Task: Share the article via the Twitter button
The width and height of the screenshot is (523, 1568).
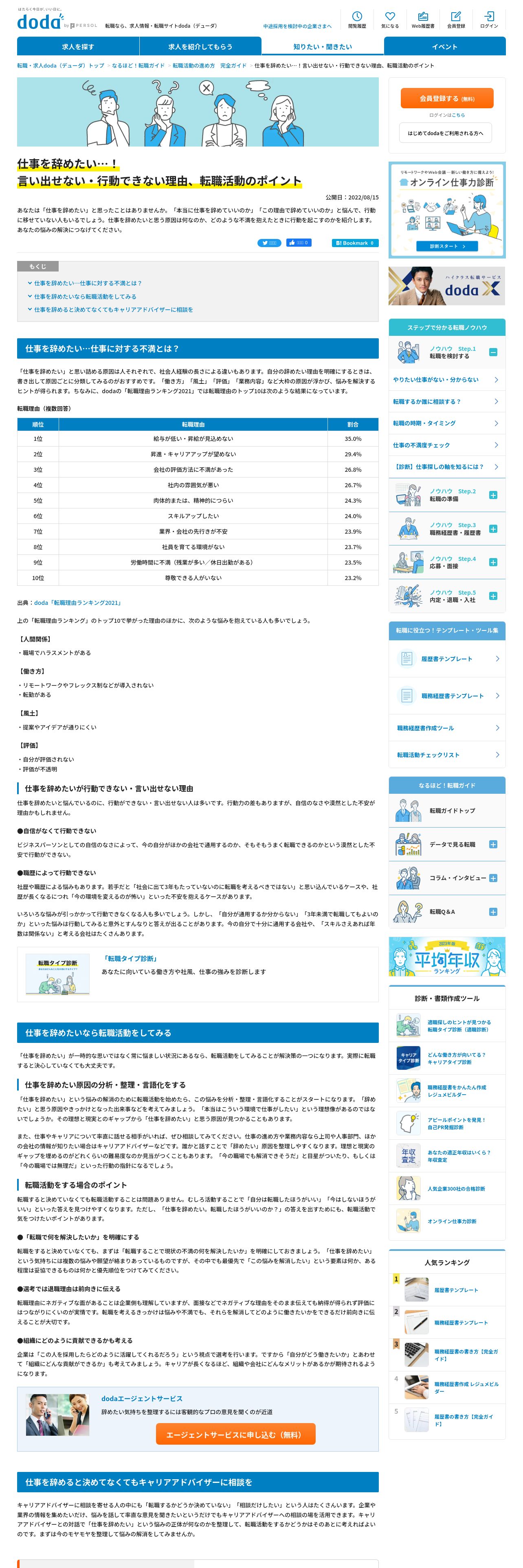Action: tap(269, 243)
